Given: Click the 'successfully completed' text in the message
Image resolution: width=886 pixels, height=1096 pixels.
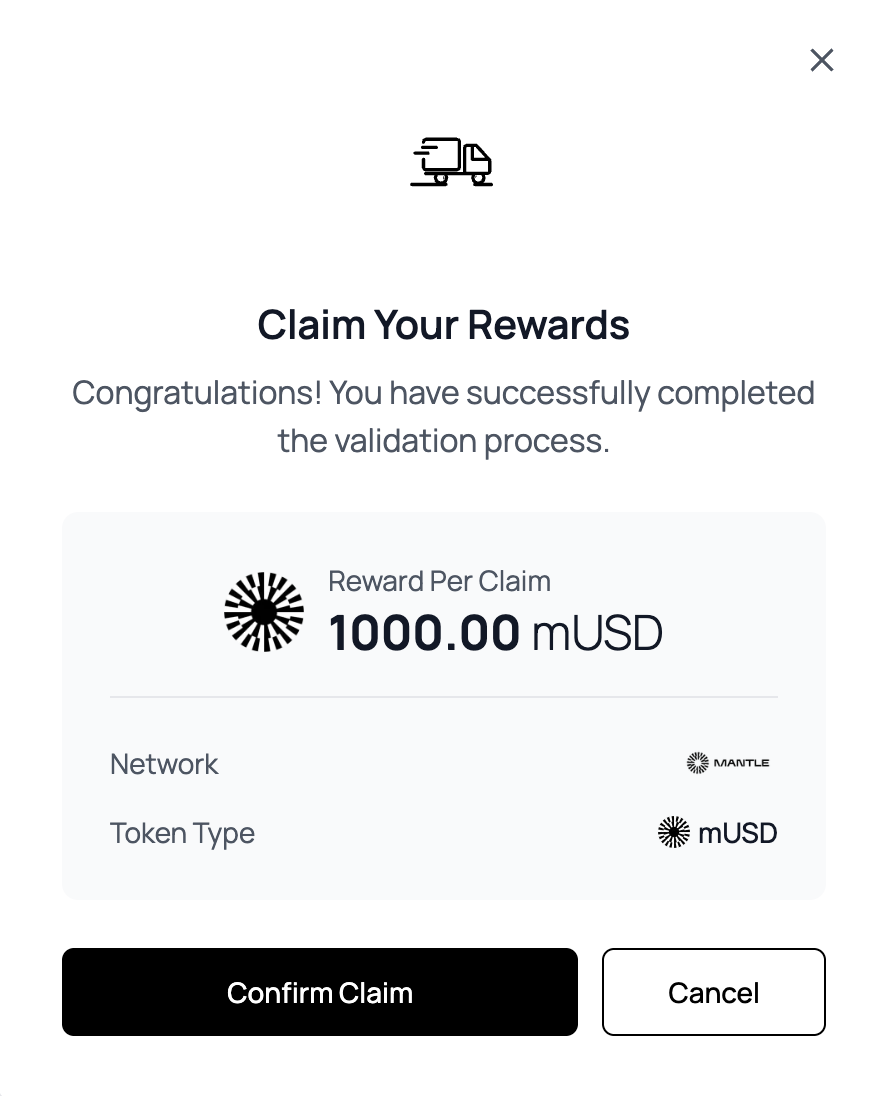Looking at the screenshot, I should 640,393.
